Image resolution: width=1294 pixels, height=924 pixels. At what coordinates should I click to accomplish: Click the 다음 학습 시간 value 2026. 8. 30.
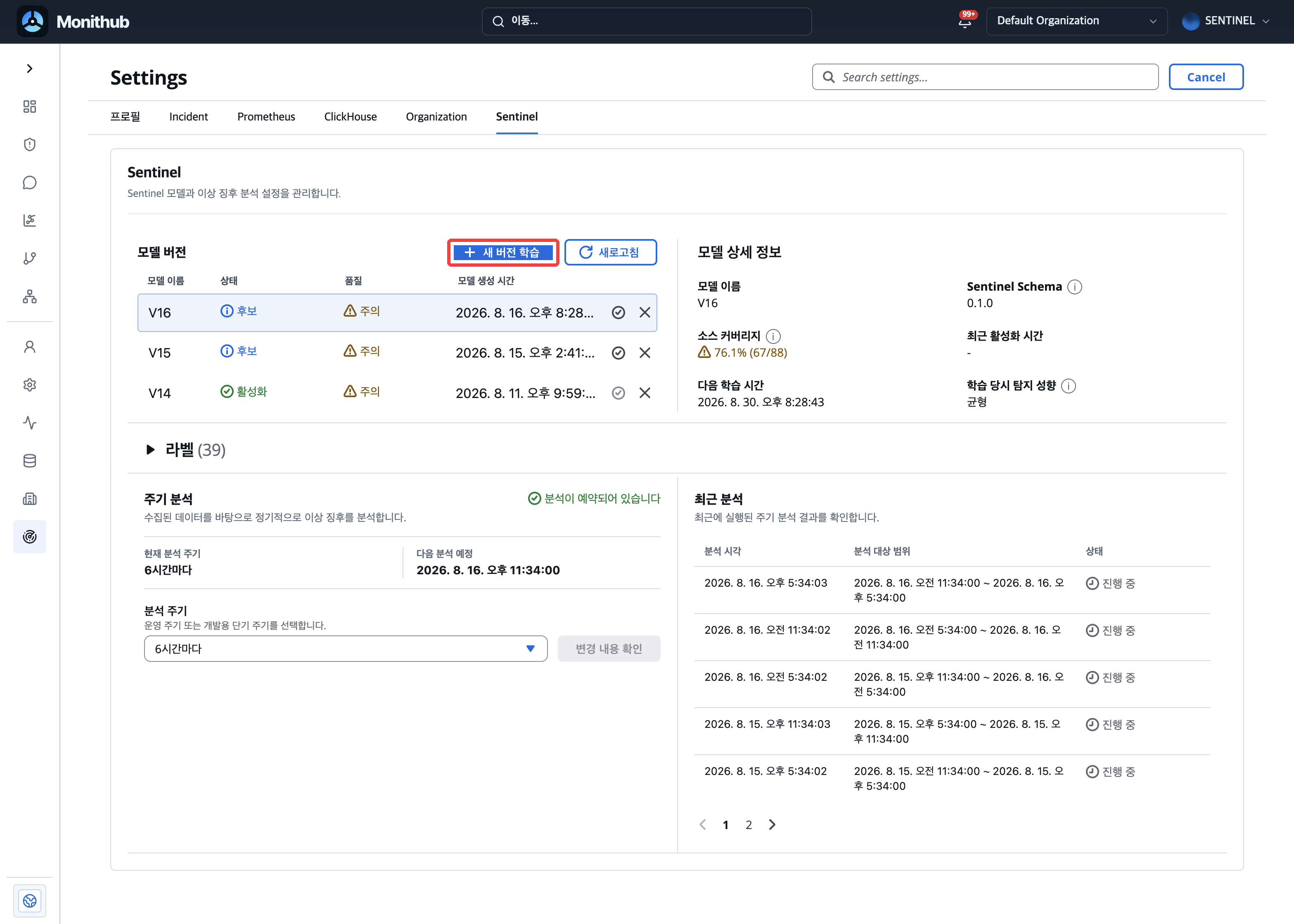(761, 402)
